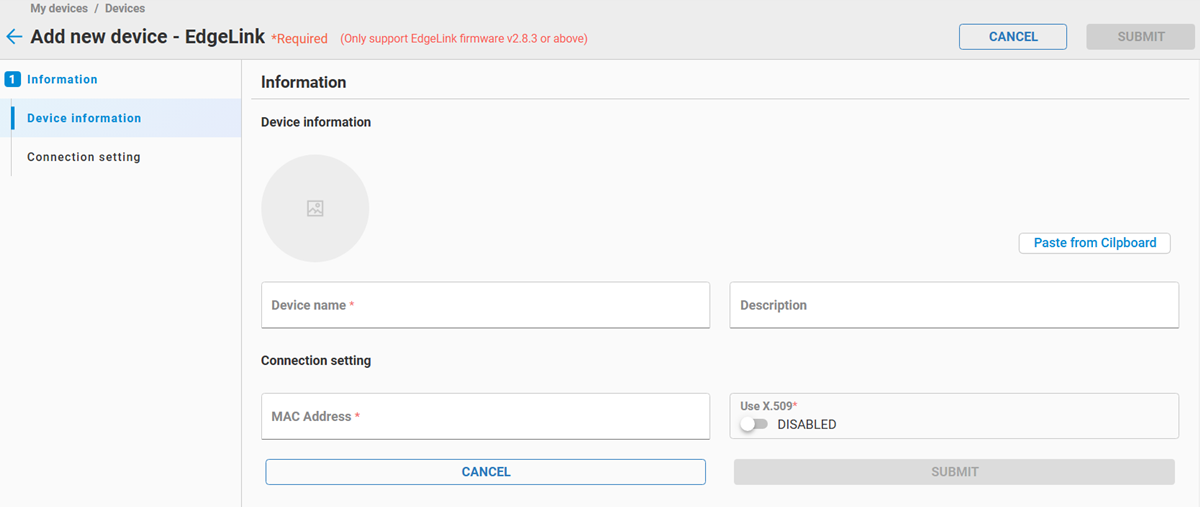Toggle the Use X.509 switch

tap(754, 425)
